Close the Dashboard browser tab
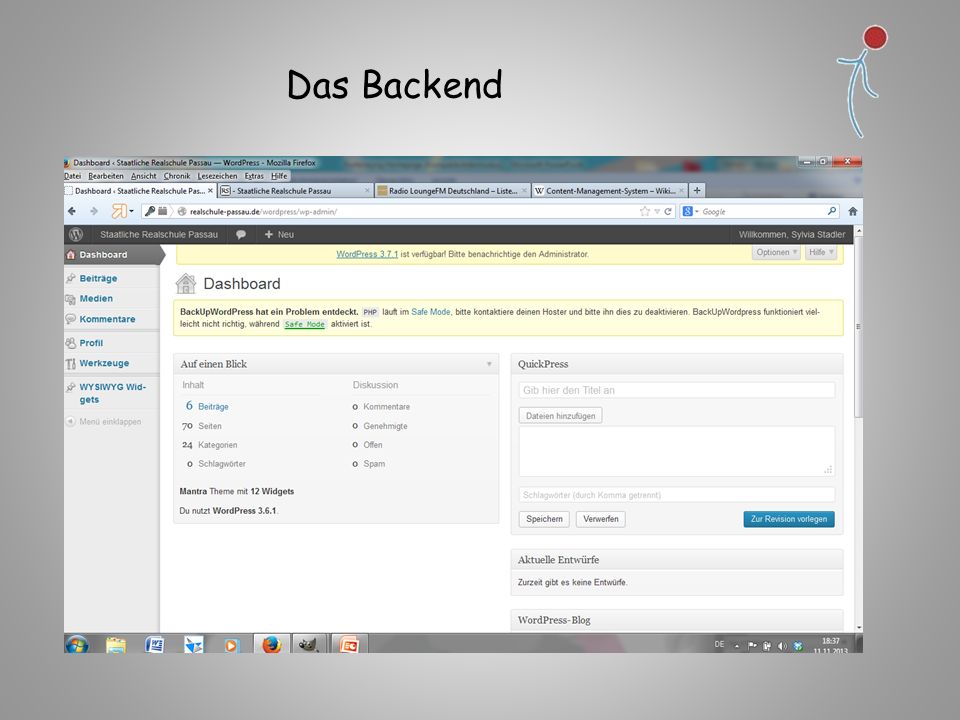 [x=210, y=191]
